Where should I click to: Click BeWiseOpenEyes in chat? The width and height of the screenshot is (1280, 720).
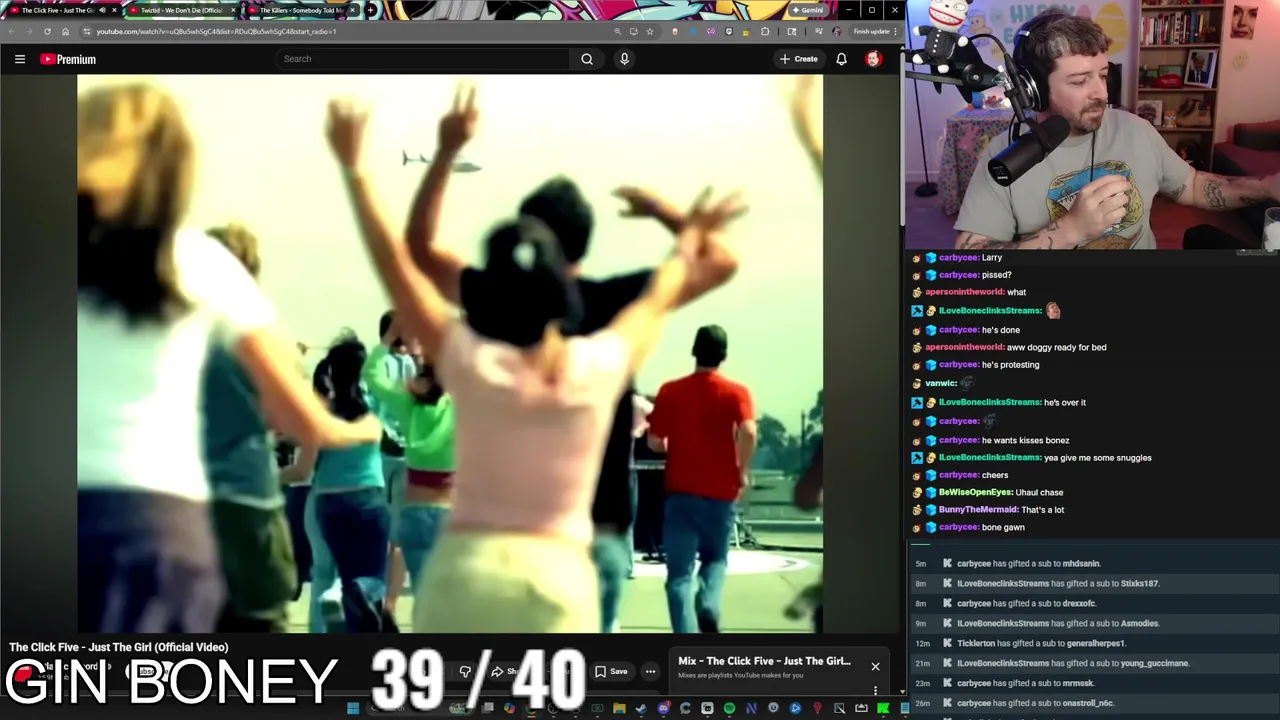coord(975,492)
